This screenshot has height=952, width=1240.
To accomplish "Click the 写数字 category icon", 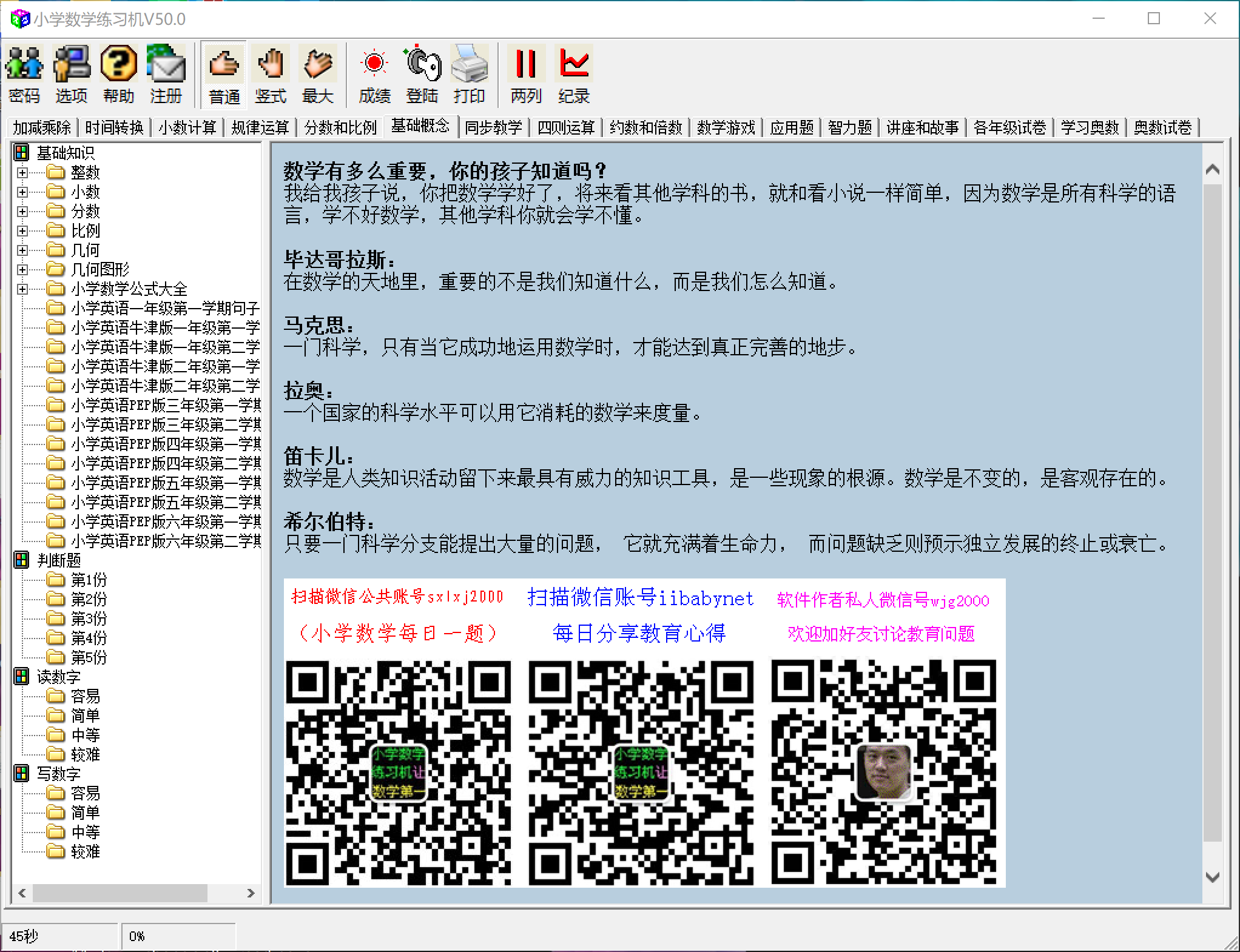I will [x=21, y=774].
